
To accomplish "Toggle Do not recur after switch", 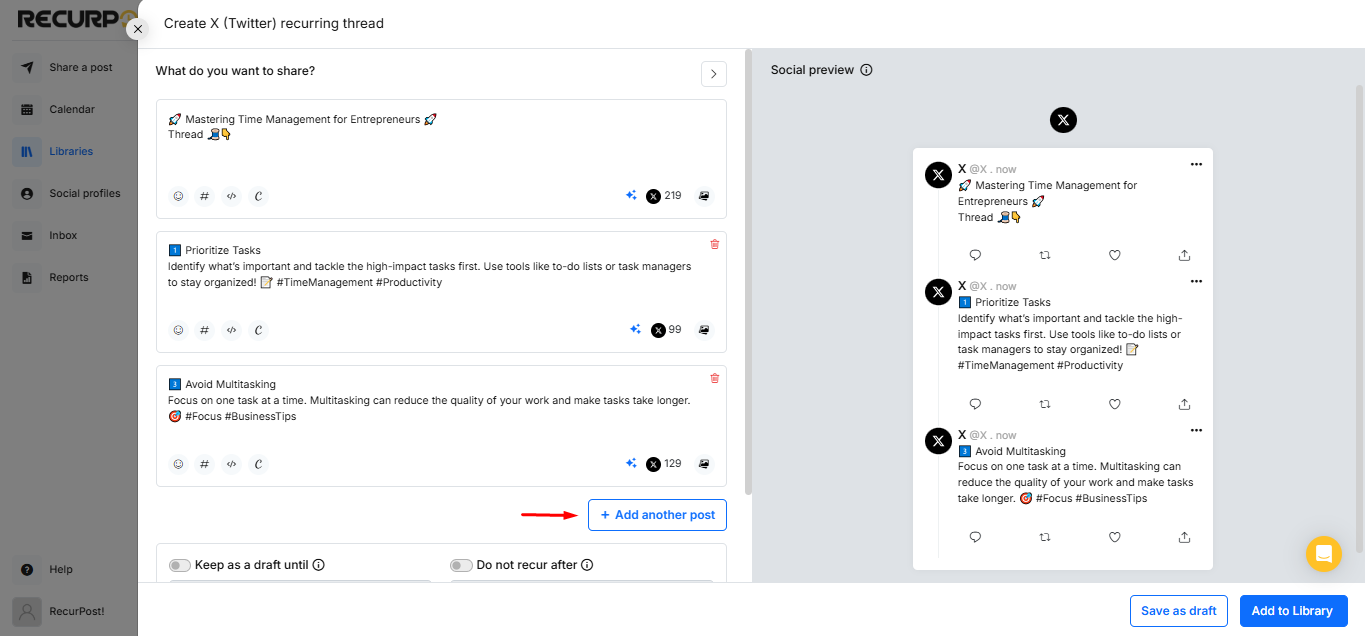I will click(461, 565).
